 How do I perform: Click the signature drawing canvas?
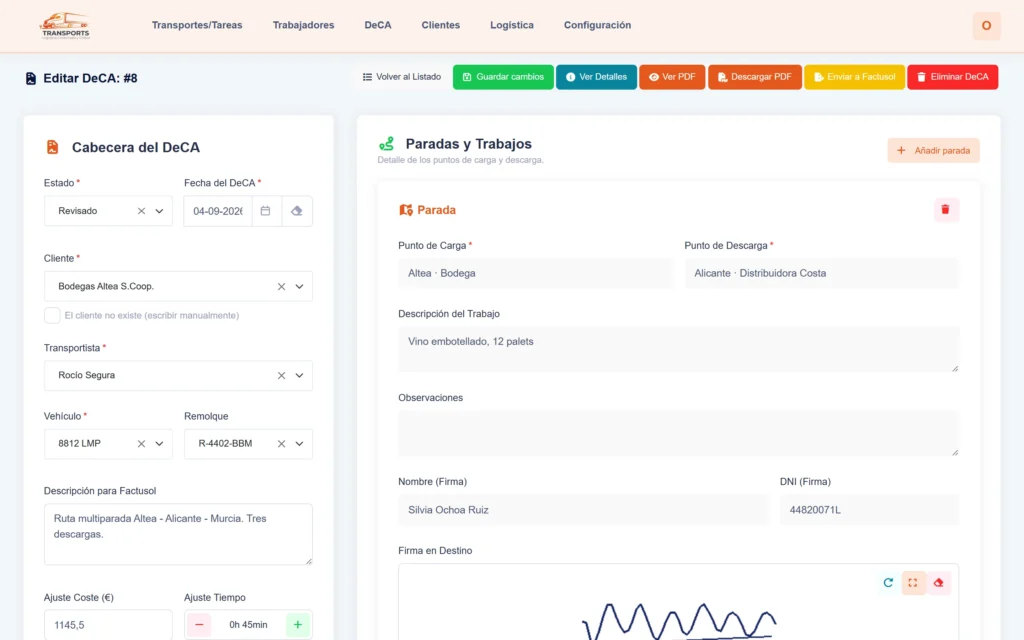click(679, 604)
